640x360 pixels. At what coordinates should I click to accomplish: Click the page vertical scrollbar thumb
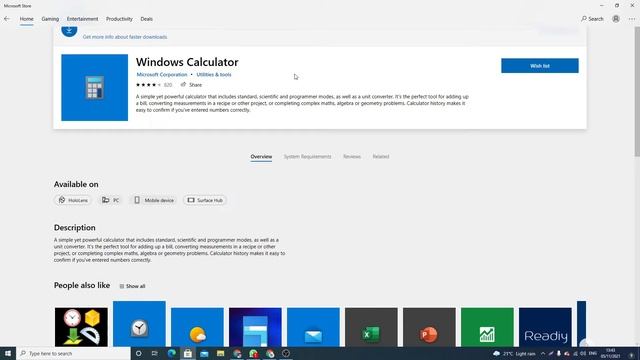(x=637, y=91)
